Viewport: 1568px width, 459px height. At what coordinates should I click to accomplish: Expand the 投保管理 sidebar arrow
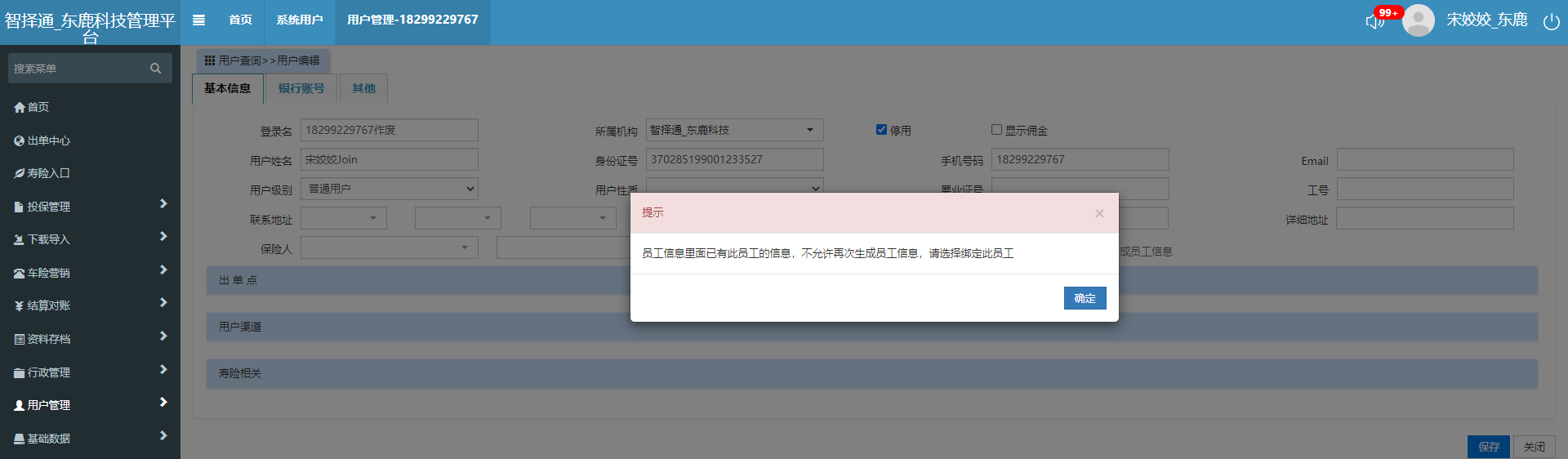[163, 203]
